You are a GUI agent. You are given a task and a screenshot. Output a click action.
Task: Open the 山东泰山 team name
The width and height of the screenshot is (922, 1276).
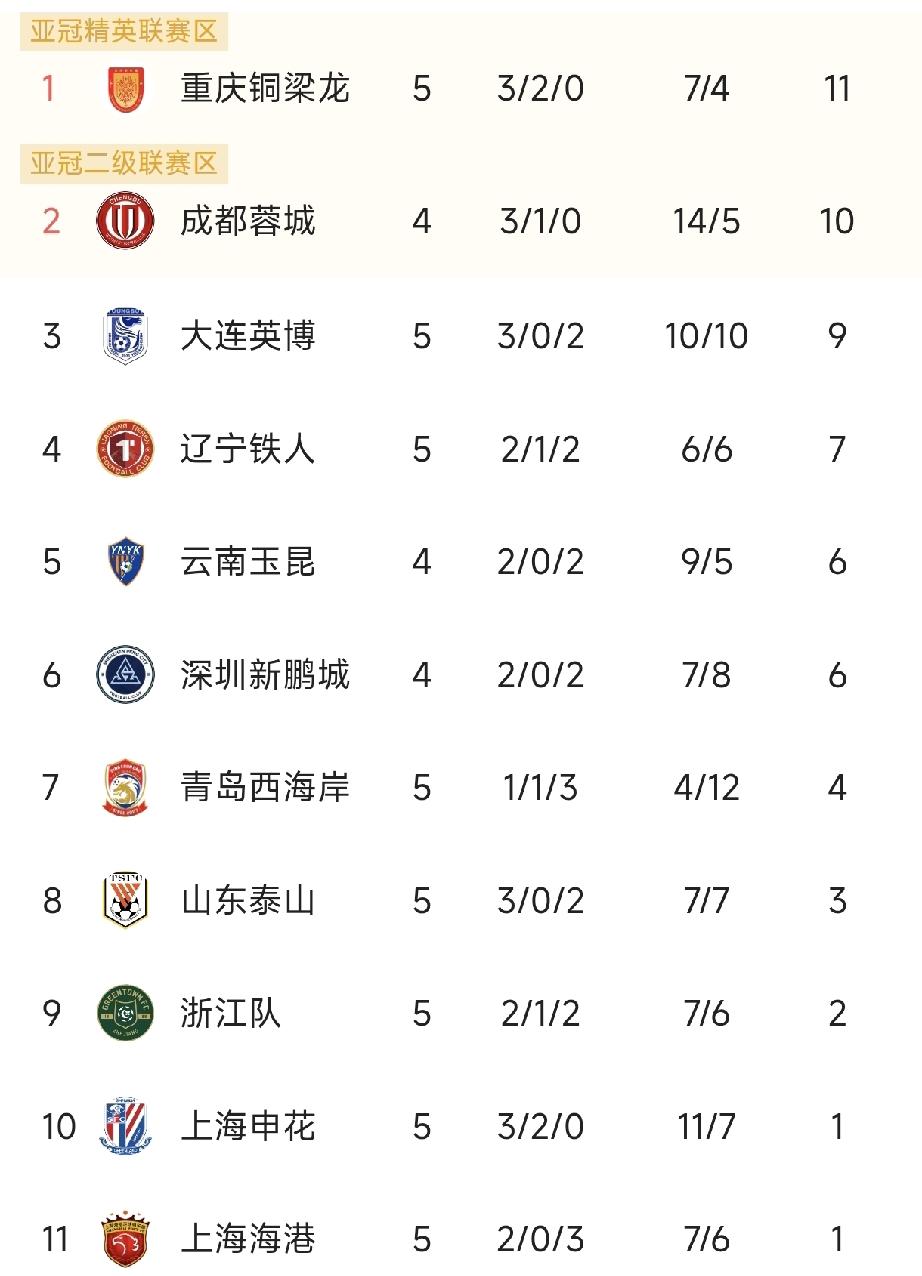pos(248,901)
